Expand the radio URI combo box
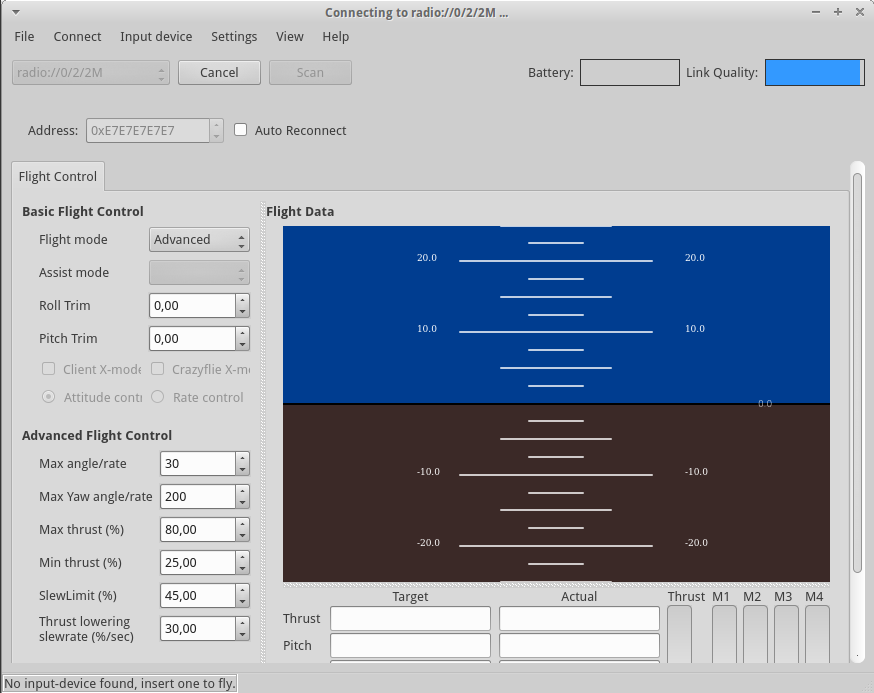This screenshot has width=874, height=693. pos(91,72)
